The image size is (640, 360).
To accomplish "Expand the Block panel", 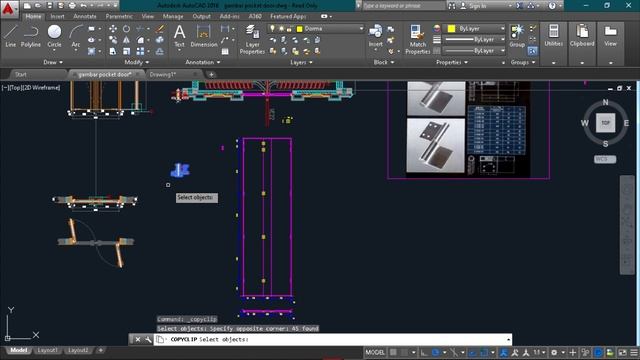I will tap(384, 62).
